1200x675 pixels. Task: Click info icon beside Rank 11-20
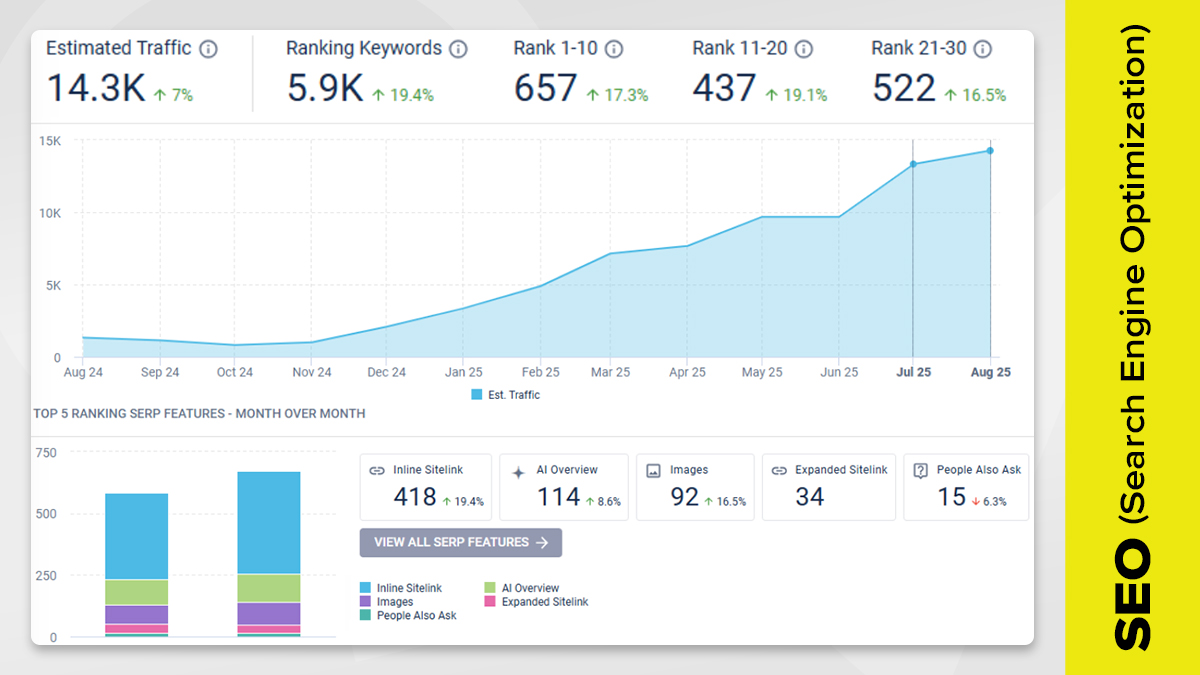804,49
